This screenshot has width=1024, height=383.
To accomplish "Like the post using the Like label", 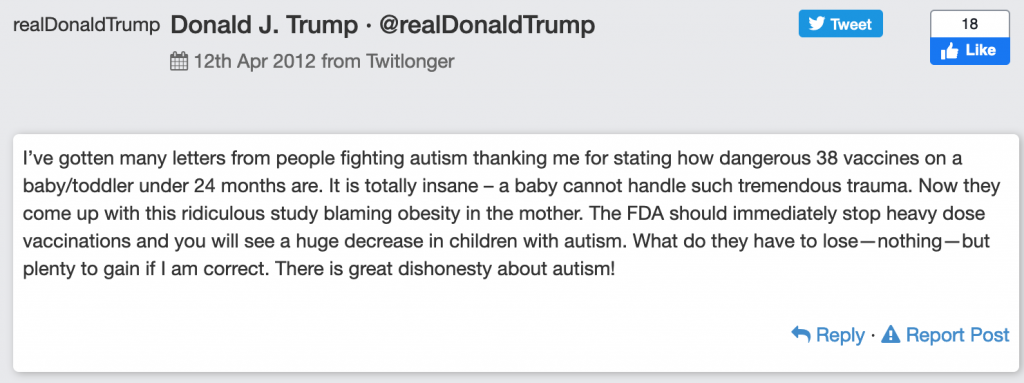I will point(980,50).
